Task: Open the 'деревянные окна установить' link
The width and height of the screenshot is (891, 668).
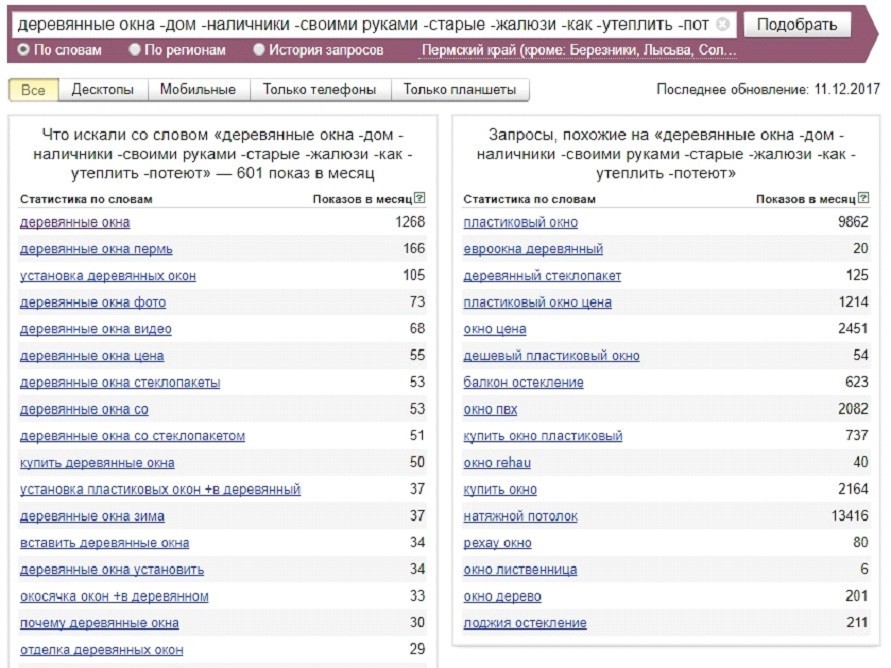Action: pyautogui.click(x=112, y=569)
